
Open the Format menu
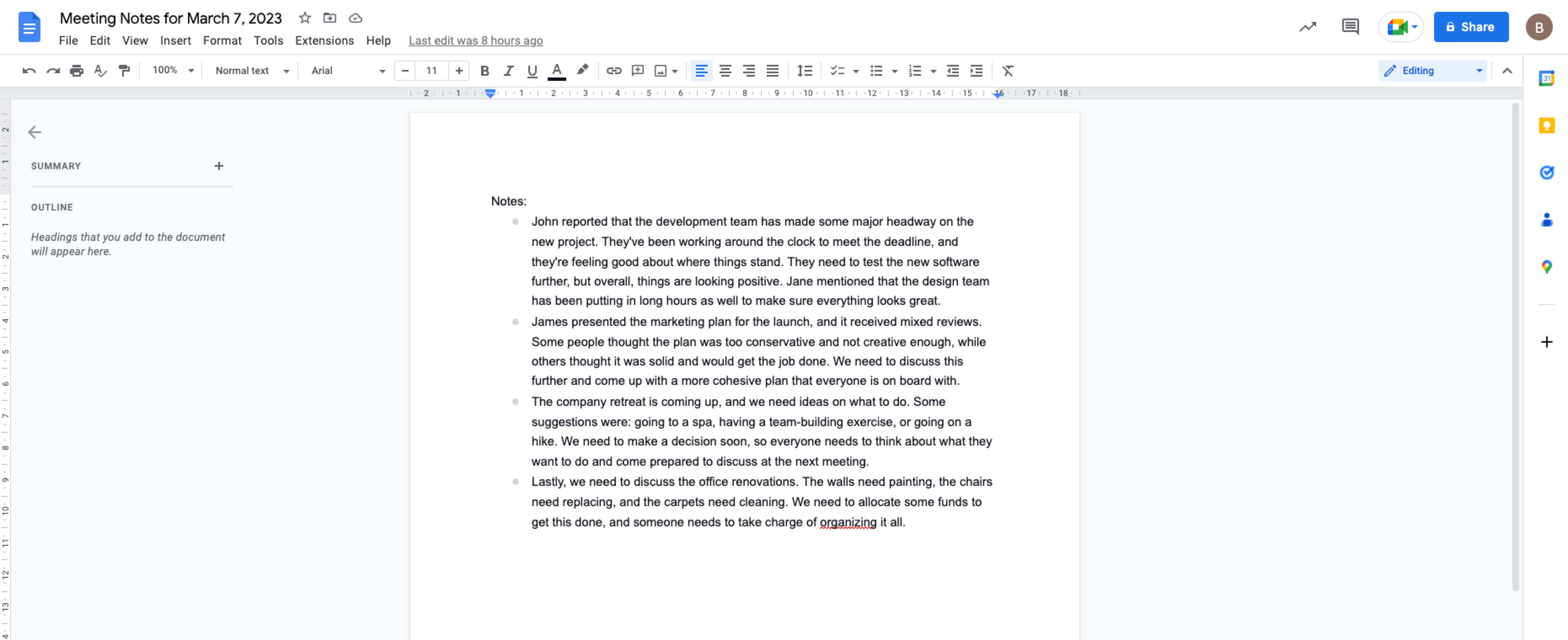point(222,40)
